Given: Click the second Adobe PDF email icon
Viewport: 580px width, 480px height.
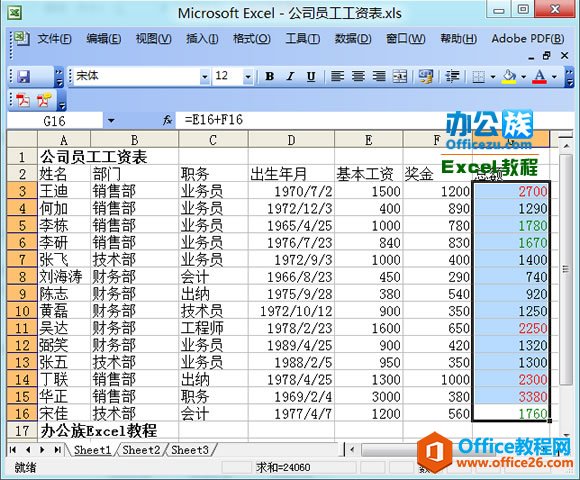Looking at the screenshot, I should point(44,100).
